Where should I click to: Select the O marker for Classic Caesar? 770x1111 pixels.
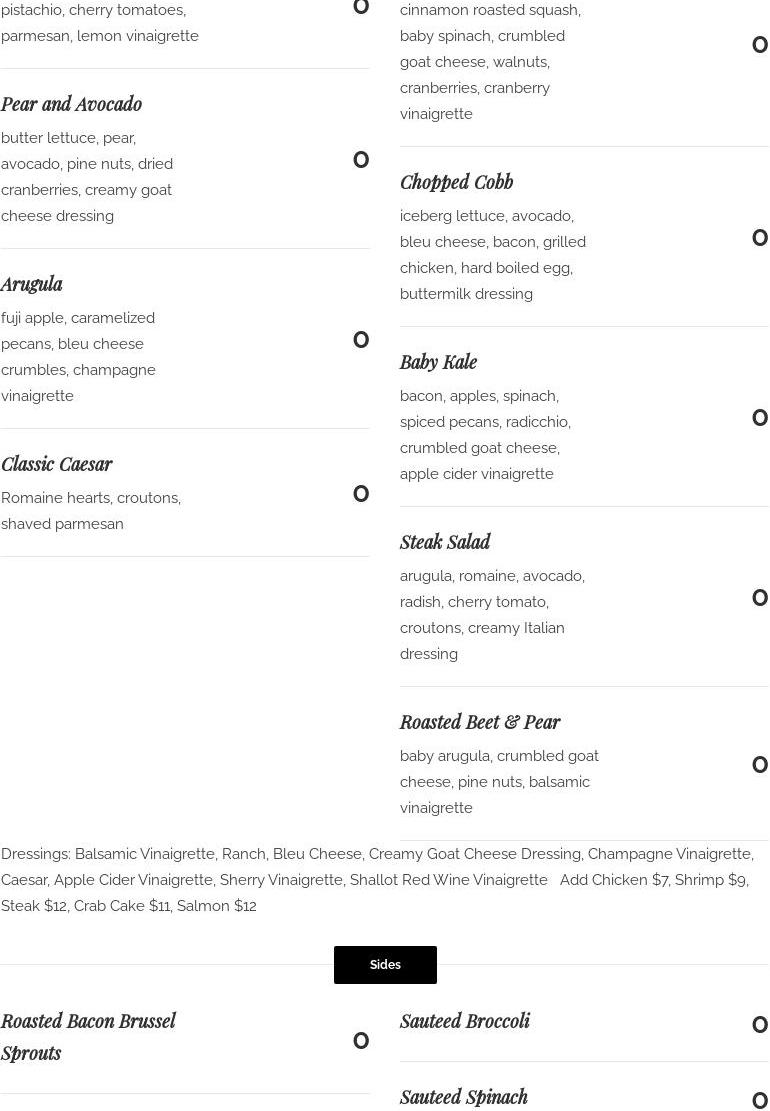tap(361, 494)
